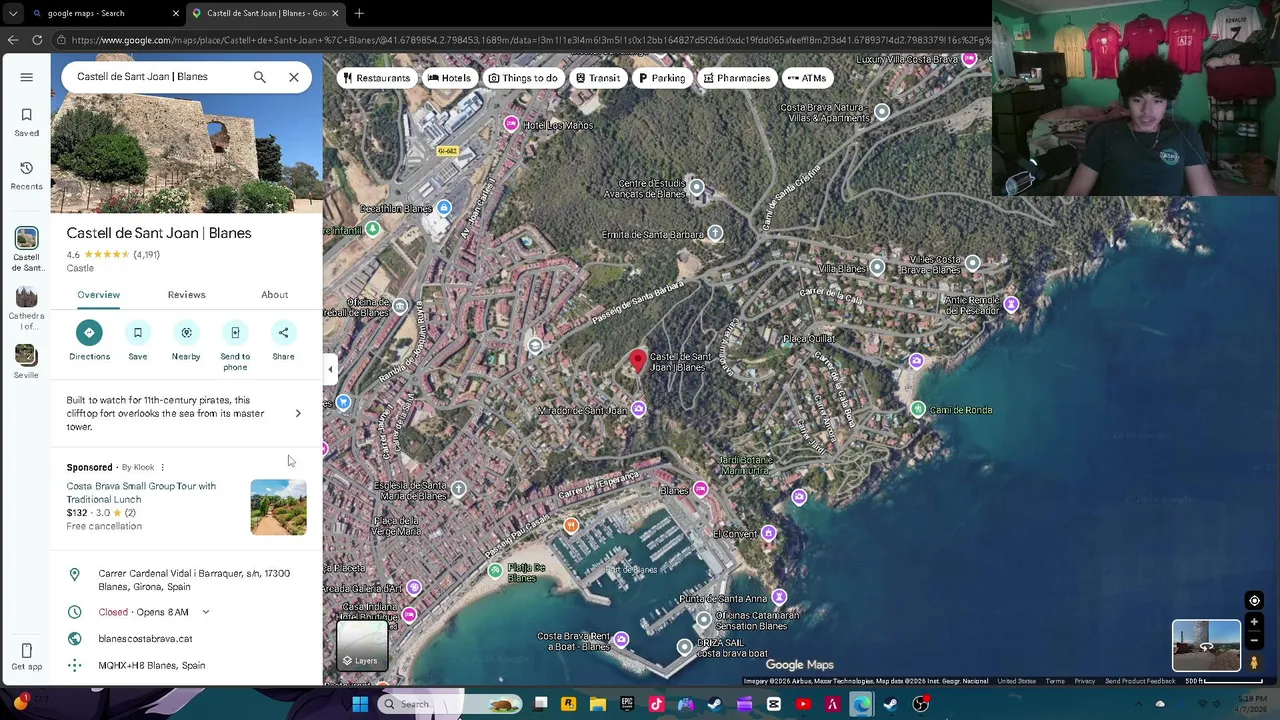This screenshot has height=720, width=1280.
Task: Click the search magnifier icon
Action: pos(260,77)
